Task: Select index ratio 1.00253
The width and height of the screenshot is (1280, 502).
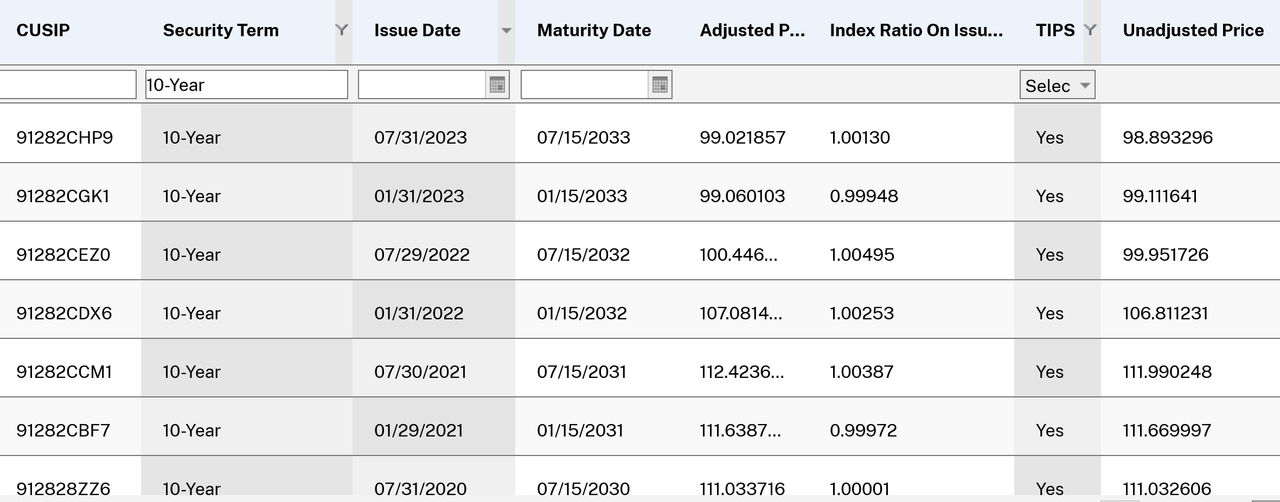Action: point(861,313)
